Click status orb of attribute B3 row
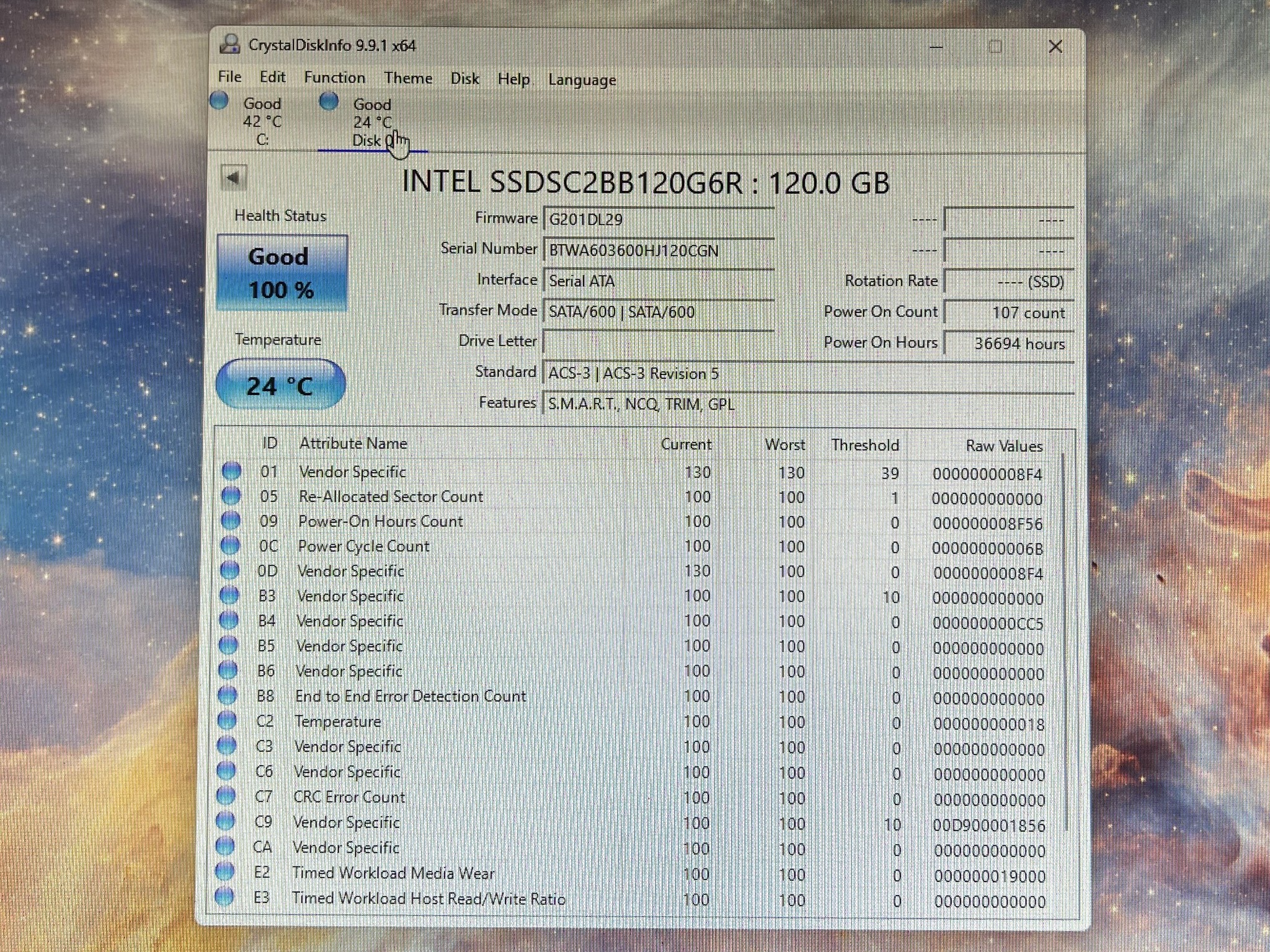The height and width of the screenshot is (952, 1270). tap(229, 595)
